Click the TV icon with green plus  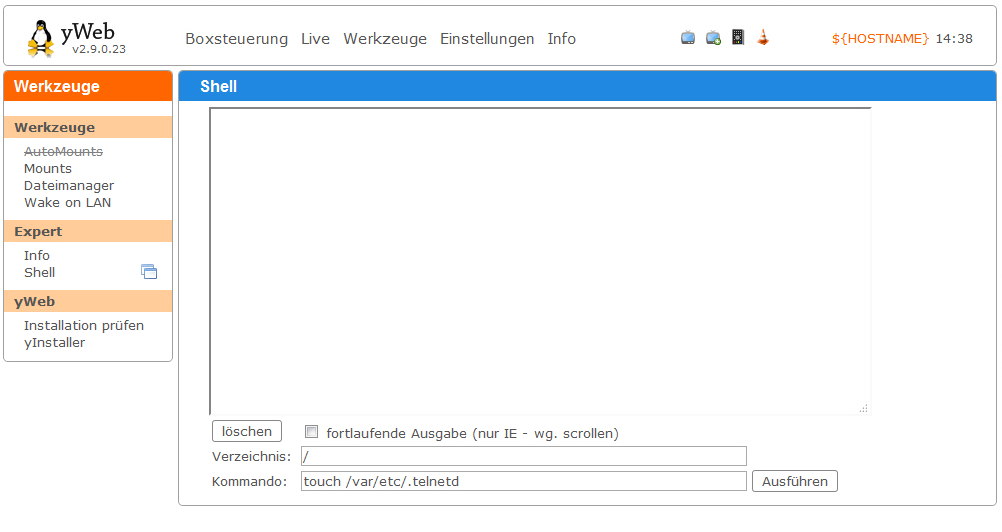[x=713, y=38]
